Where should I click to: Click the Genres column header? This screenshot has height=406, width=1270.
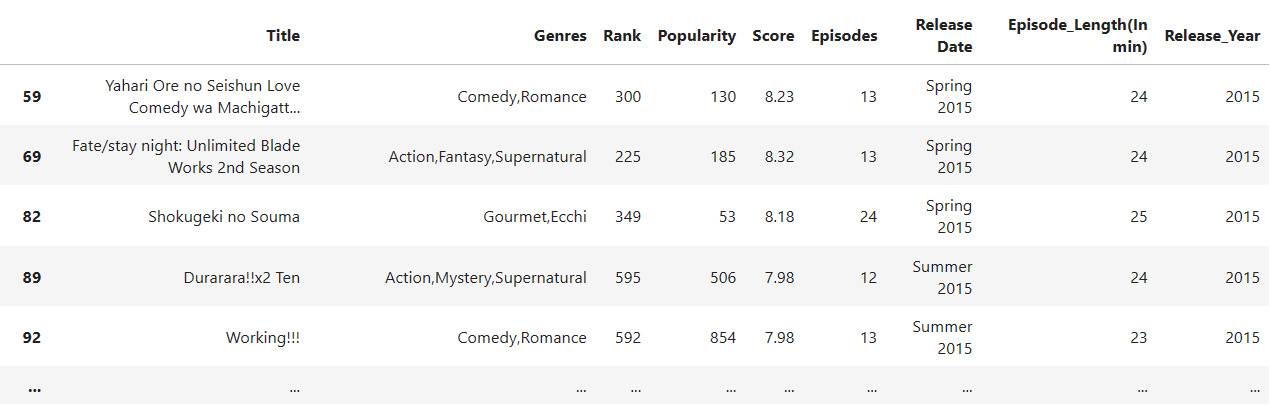click(x=560, y=36)
